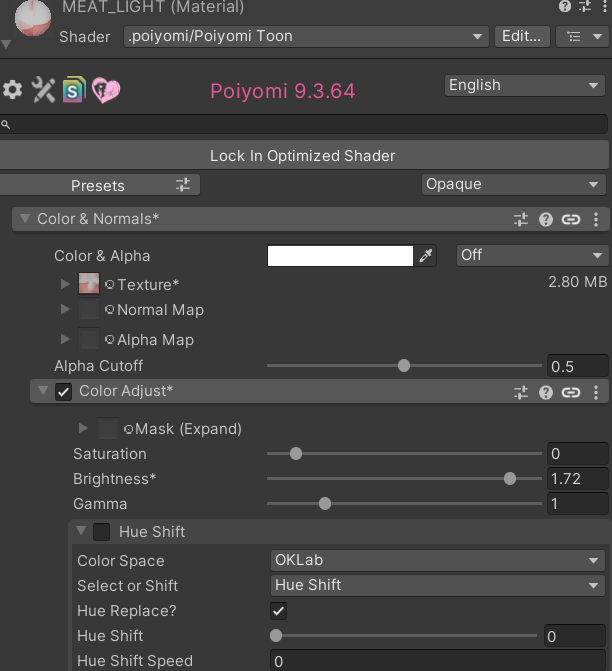Click the material help question mark icon
Image resolution: width=612 pixels, height=671 pixels.
(x=564, y=6)
